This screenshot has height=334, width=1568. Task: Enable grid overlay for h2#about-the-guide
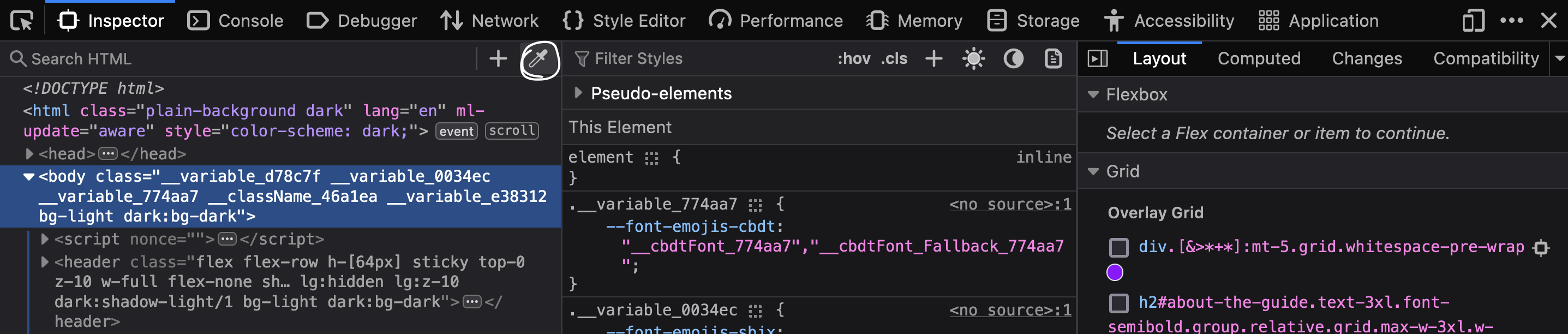(x=1118, y=303)
